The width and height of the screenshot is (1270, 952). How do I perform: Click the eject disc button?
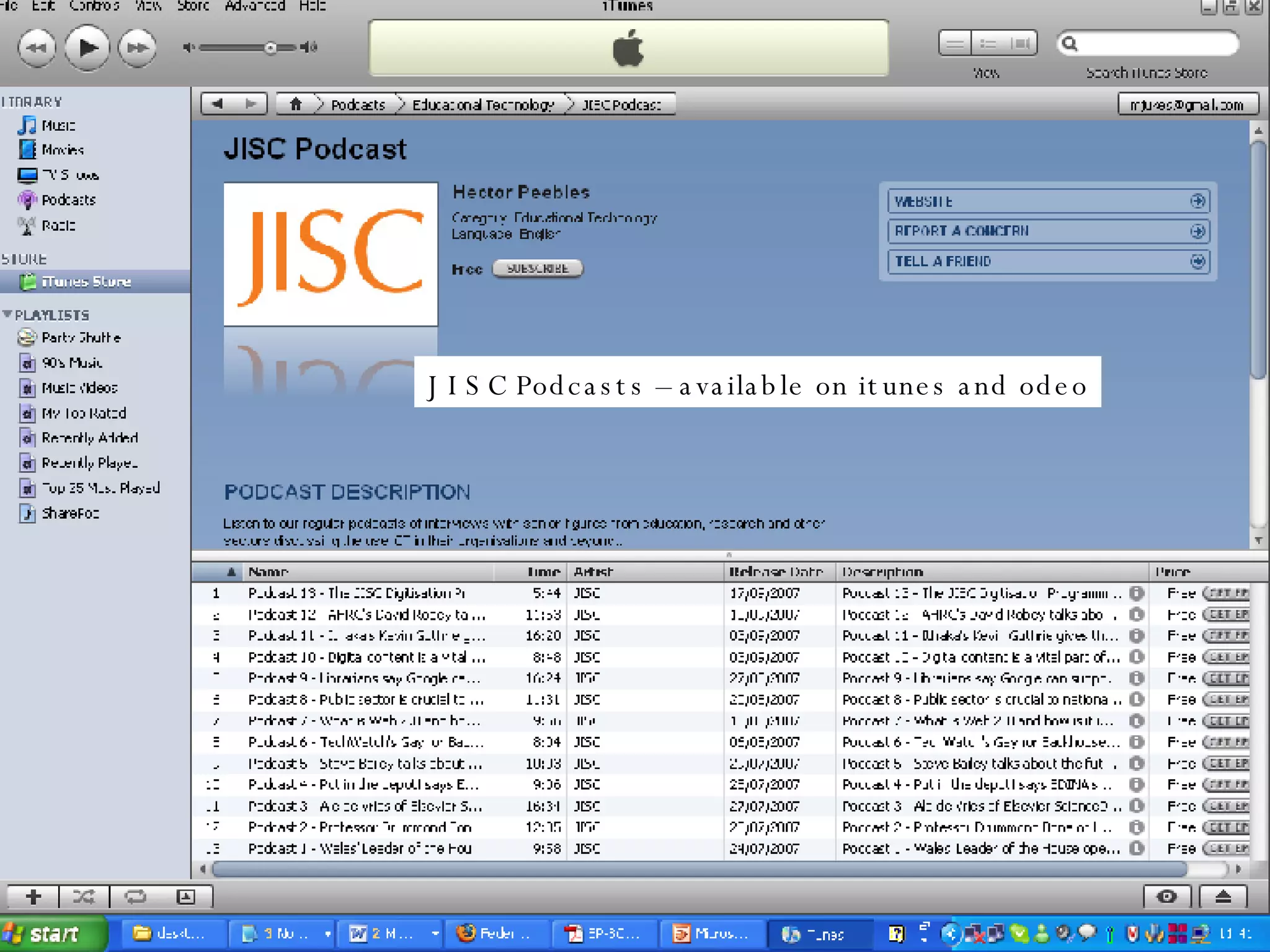click(1223, 897)
